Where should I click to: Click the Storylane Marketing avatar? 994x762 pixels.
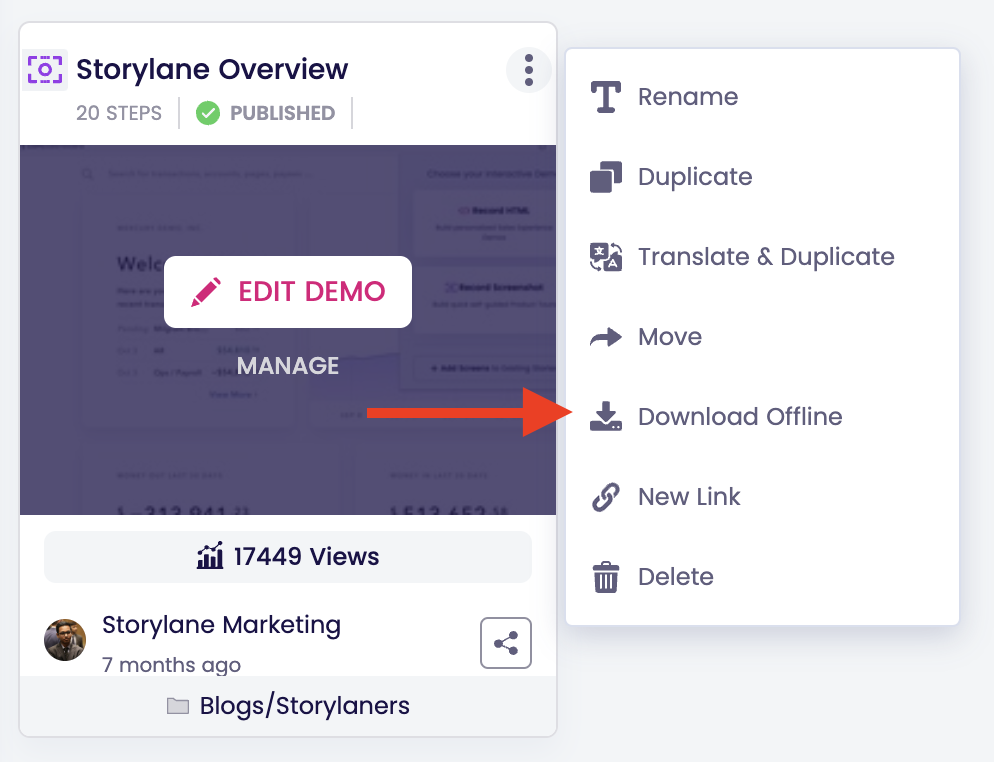[65, 640]
